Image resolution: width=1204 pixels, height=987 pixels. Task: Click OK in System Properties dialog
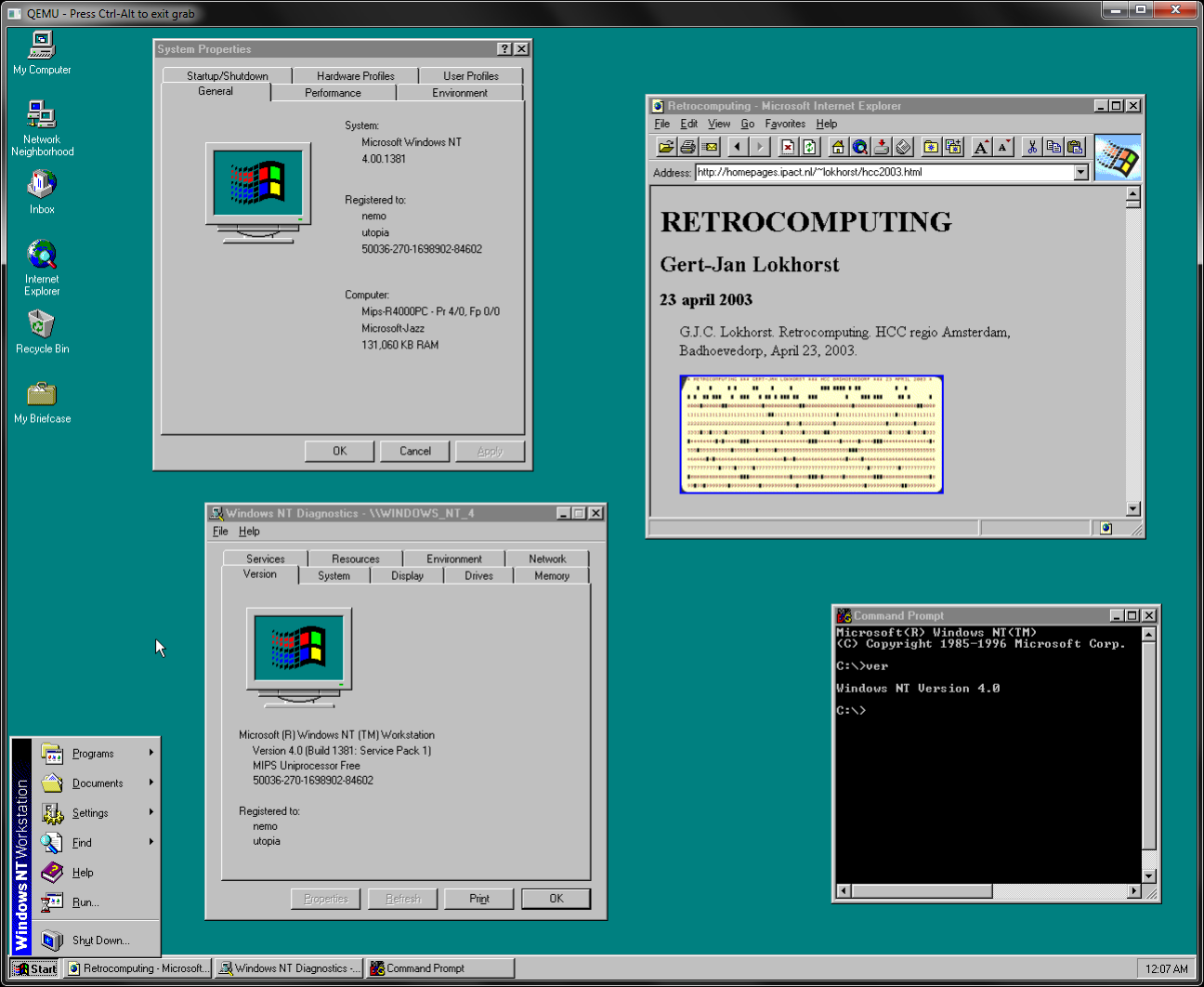click(340, 451)
